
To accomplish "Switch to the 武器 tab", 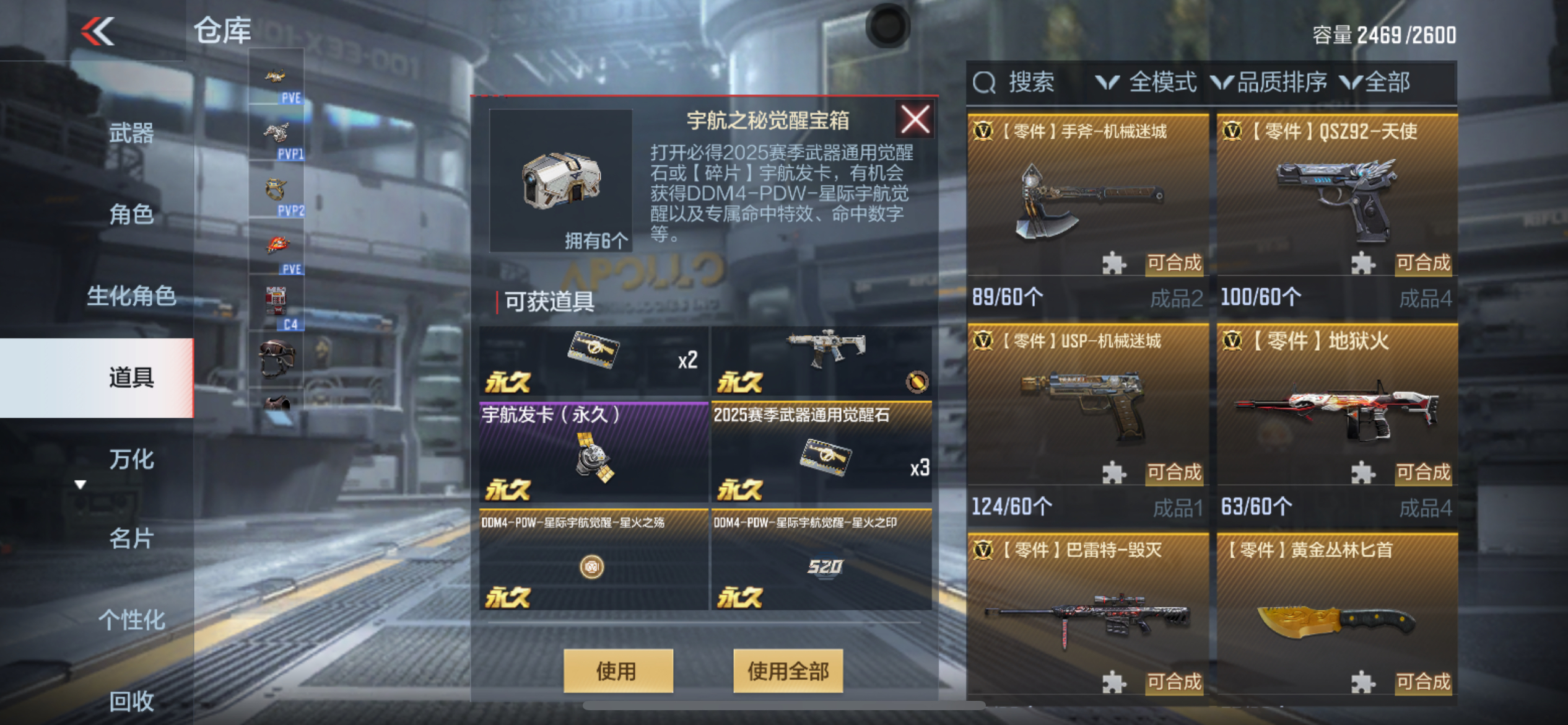I will pos(131,133).
